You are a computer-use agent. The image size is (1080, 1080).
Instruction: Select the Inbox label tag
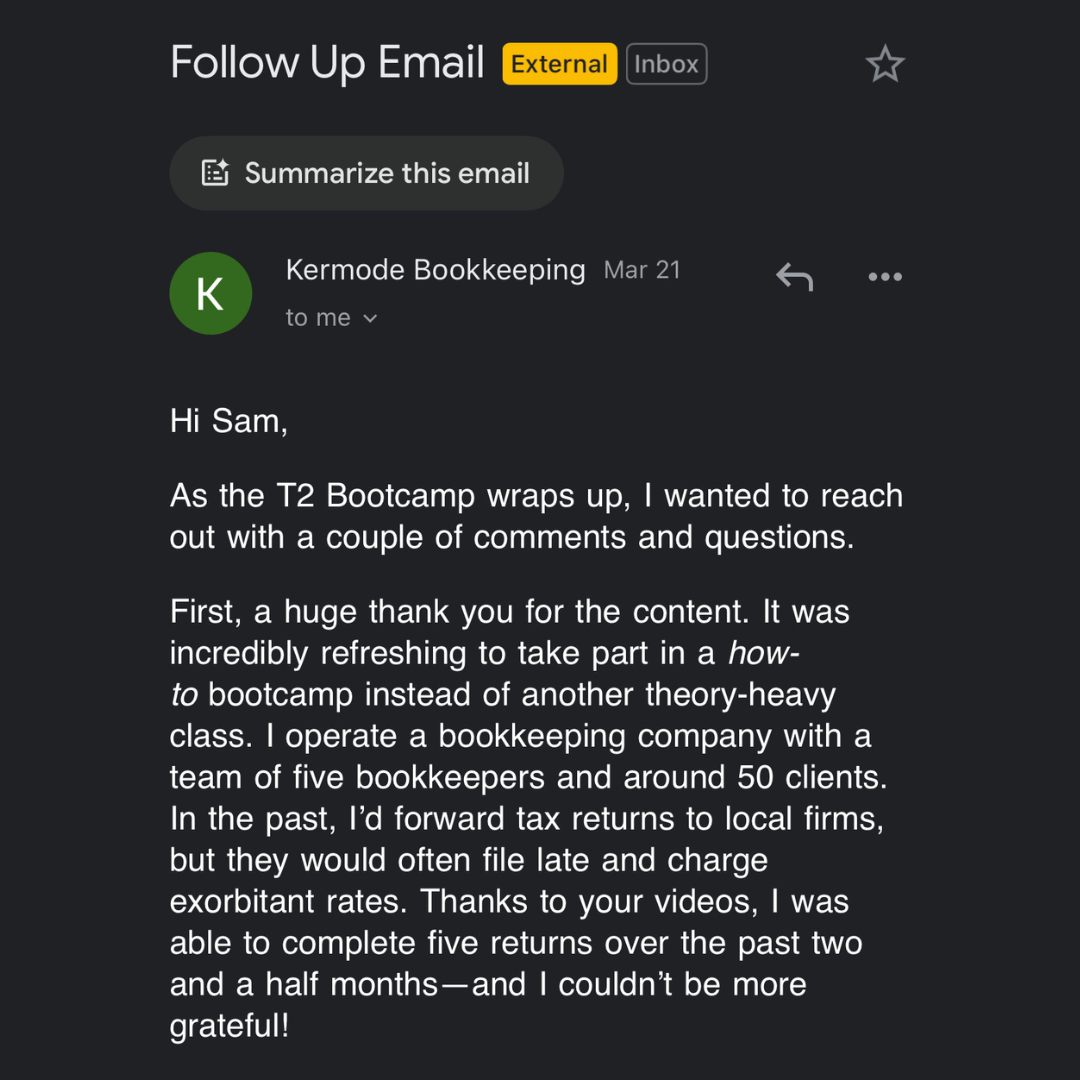tap(666, 64)
